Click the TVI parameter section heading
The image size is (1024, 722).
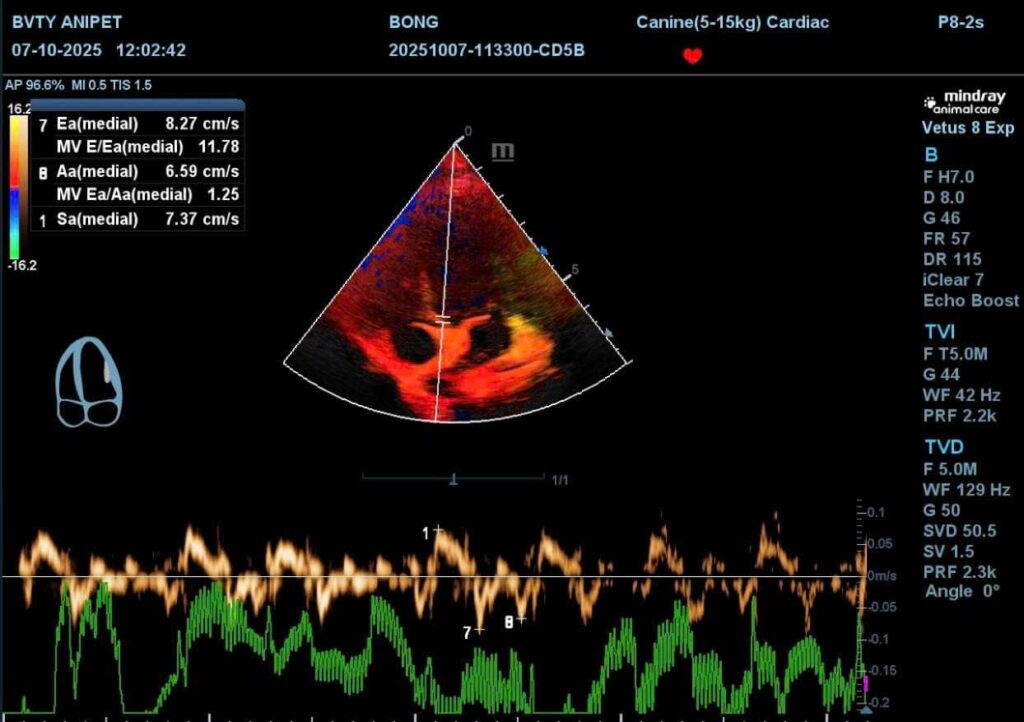click(x=938, y=332)
